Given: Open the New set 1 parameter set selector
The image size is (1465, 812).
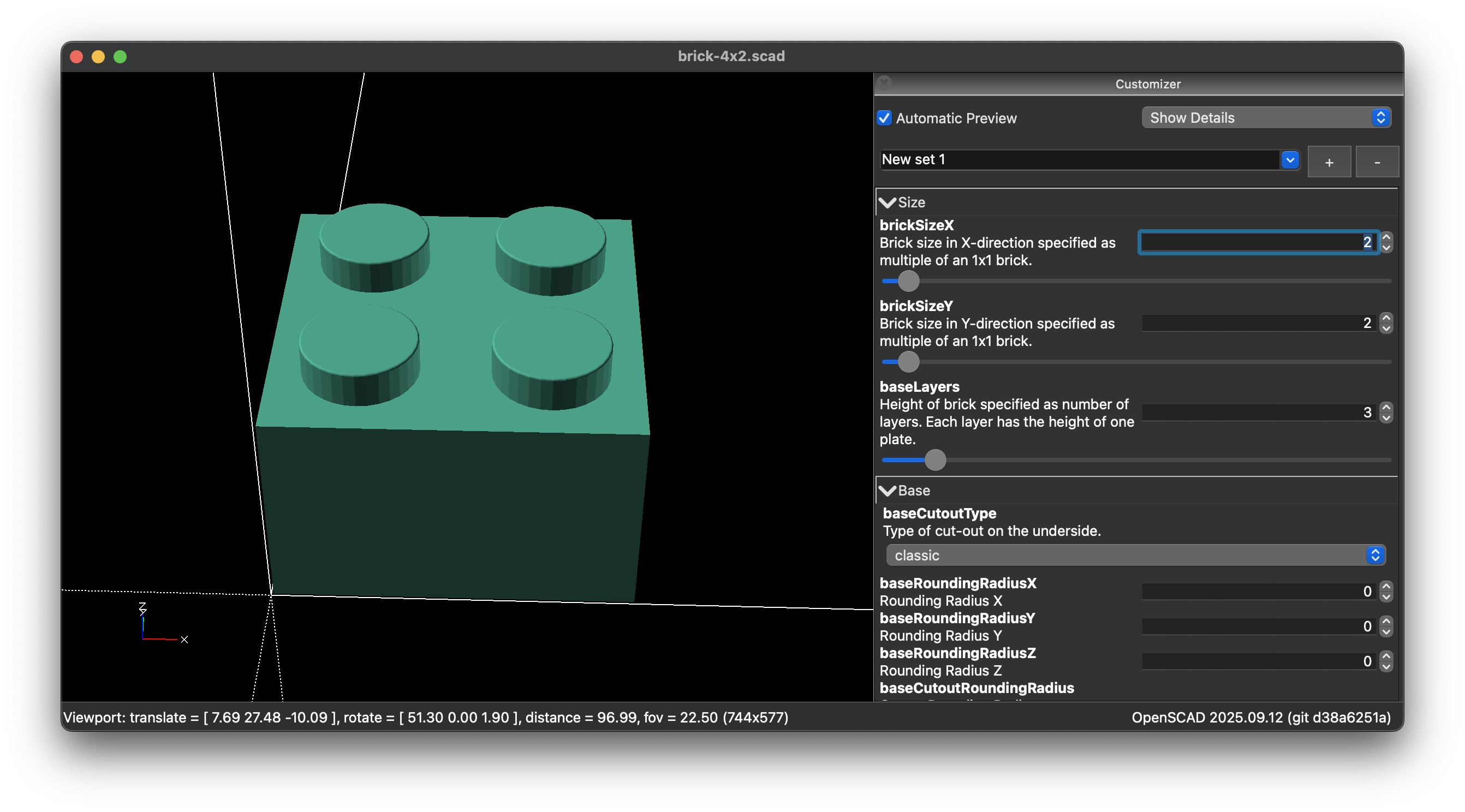Looking at the screenshot, I should click(x=1290, y=160).
